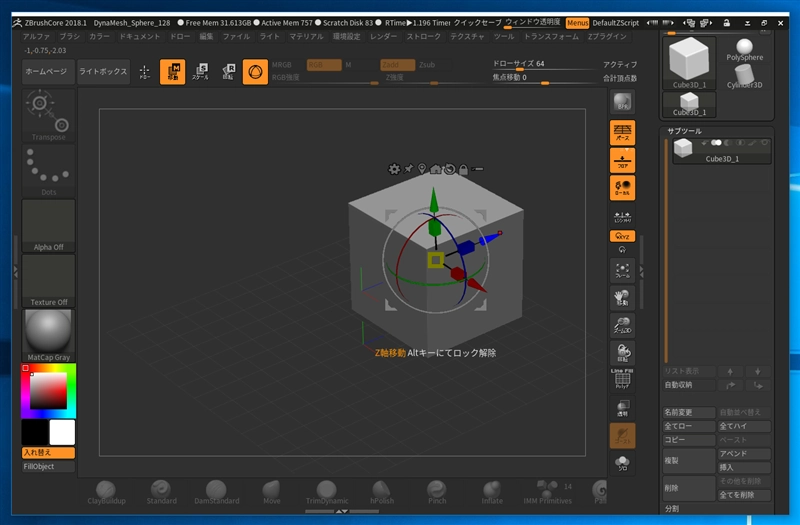The height and width of the screenshot is (525, 800).
Task: Open the Dots stroke type selector
Action: pos(48,170)
